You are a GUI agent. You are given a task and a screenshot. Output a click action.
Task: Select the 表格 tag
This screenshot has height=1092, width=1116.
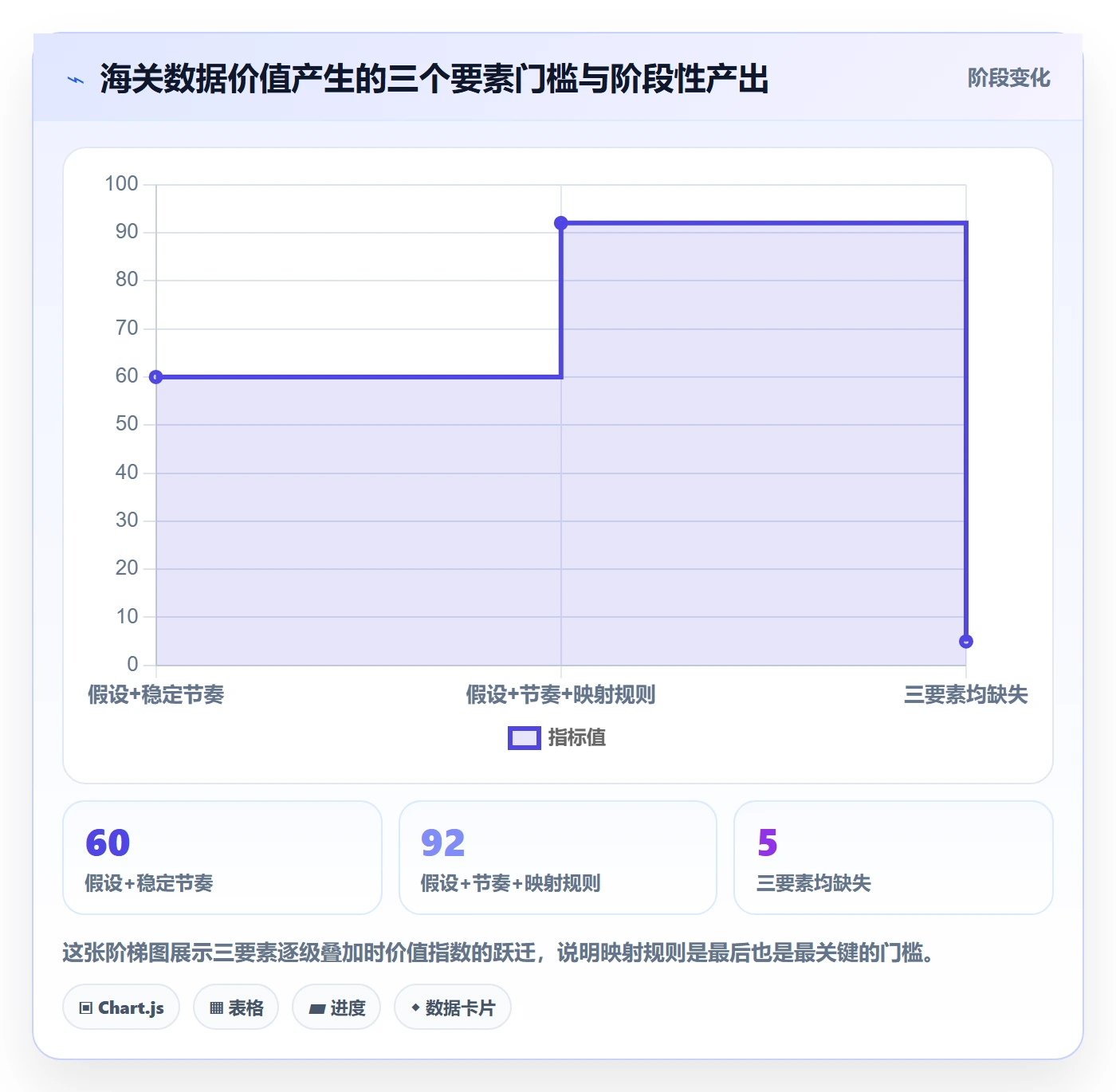pyautogui.click(x=236, y=1008)
